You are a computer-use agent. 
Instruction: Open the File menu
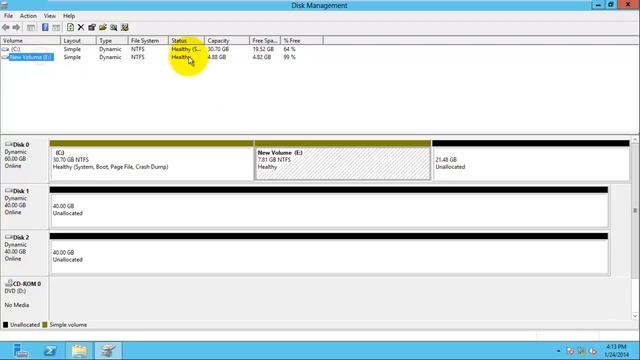coord(8,16)
